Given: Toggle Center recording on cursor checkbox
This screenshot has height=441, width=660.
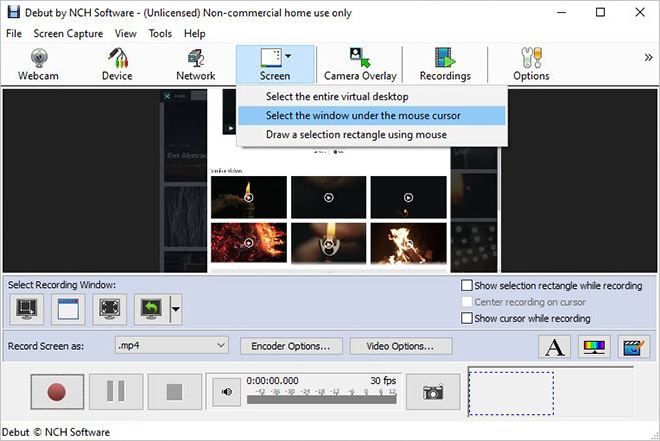Looking at the screenshot, I should (466, 302).
